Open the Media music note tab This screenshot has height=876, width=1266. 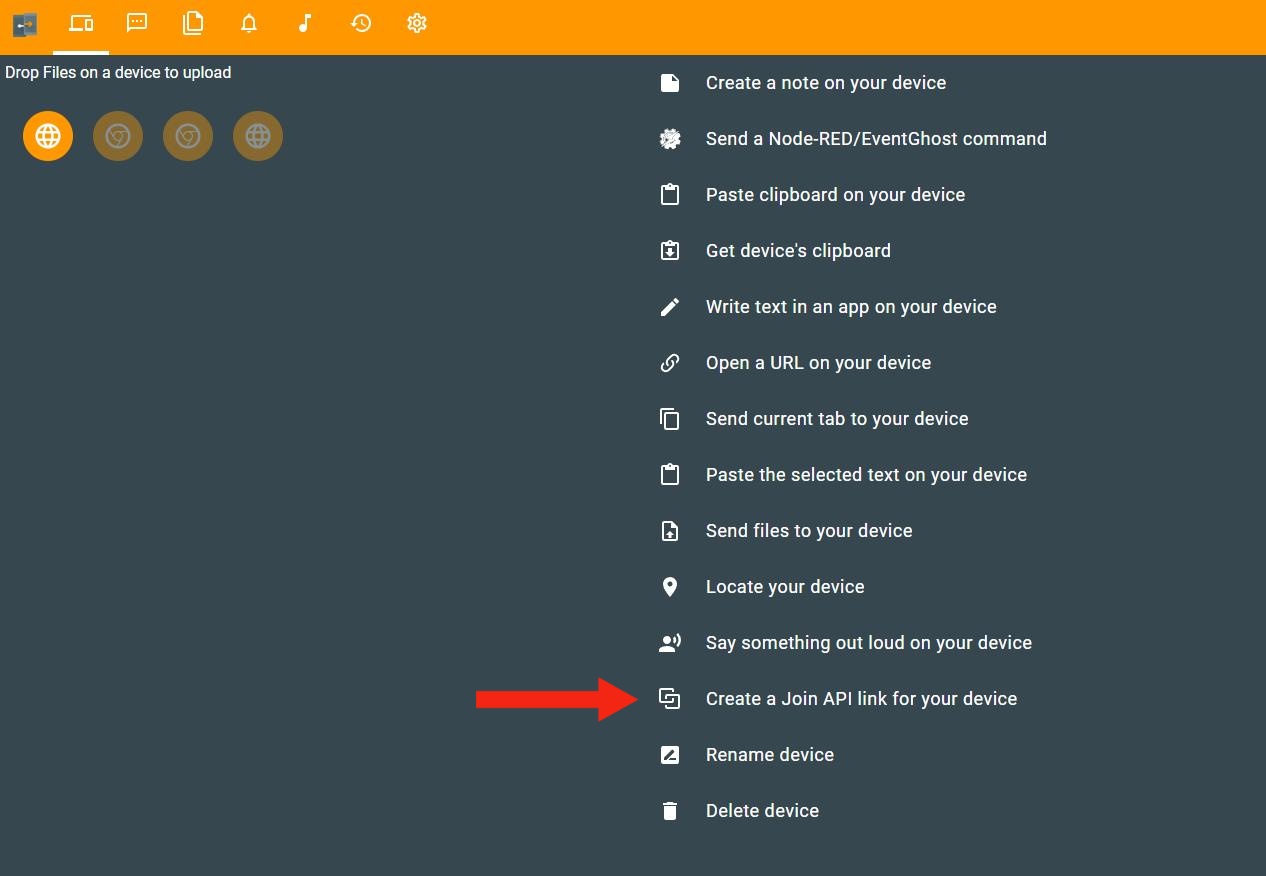pyautogui.click(x=305, y=23)
